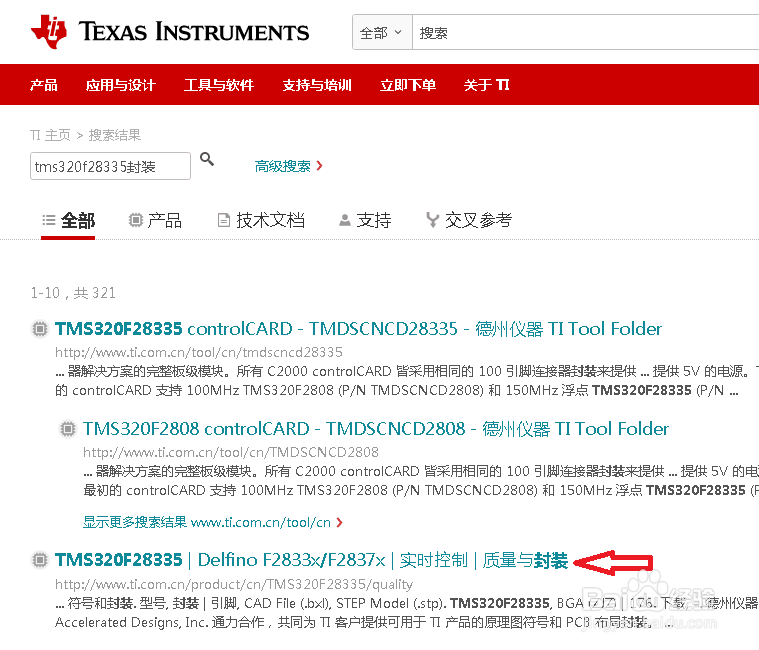
Task: Open TMS320F28335 controlCARD TMDSCNCD28335 result
Action: 358,329
